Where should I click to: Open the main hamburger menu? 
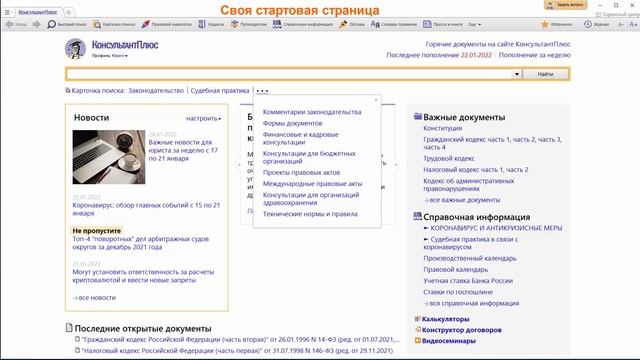coord(7,12)
